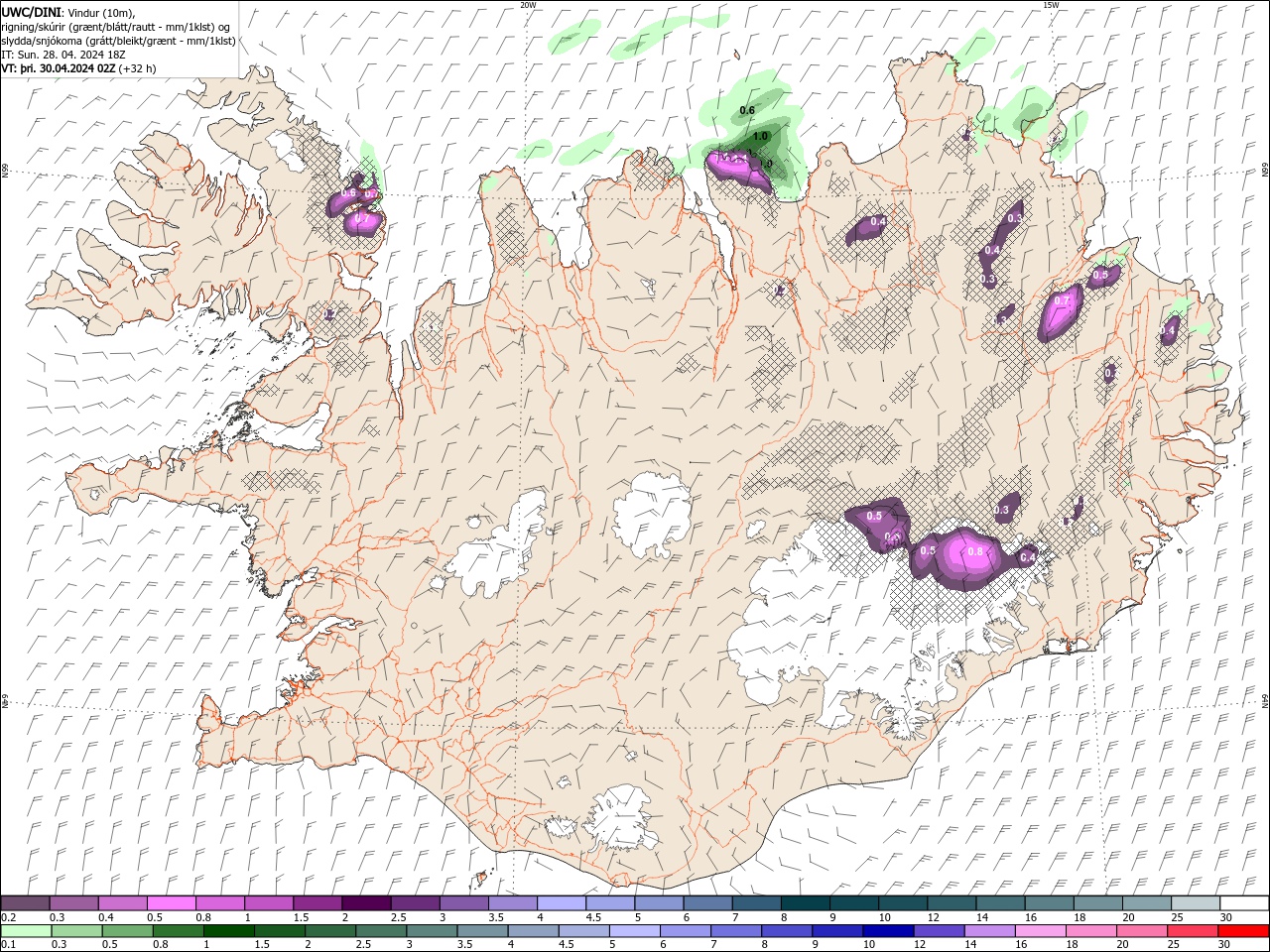This screenshot has height=952, width=1270.
Task: Pick the snow scale swatch between 9 and 10
Action: [x=854, y=903]
